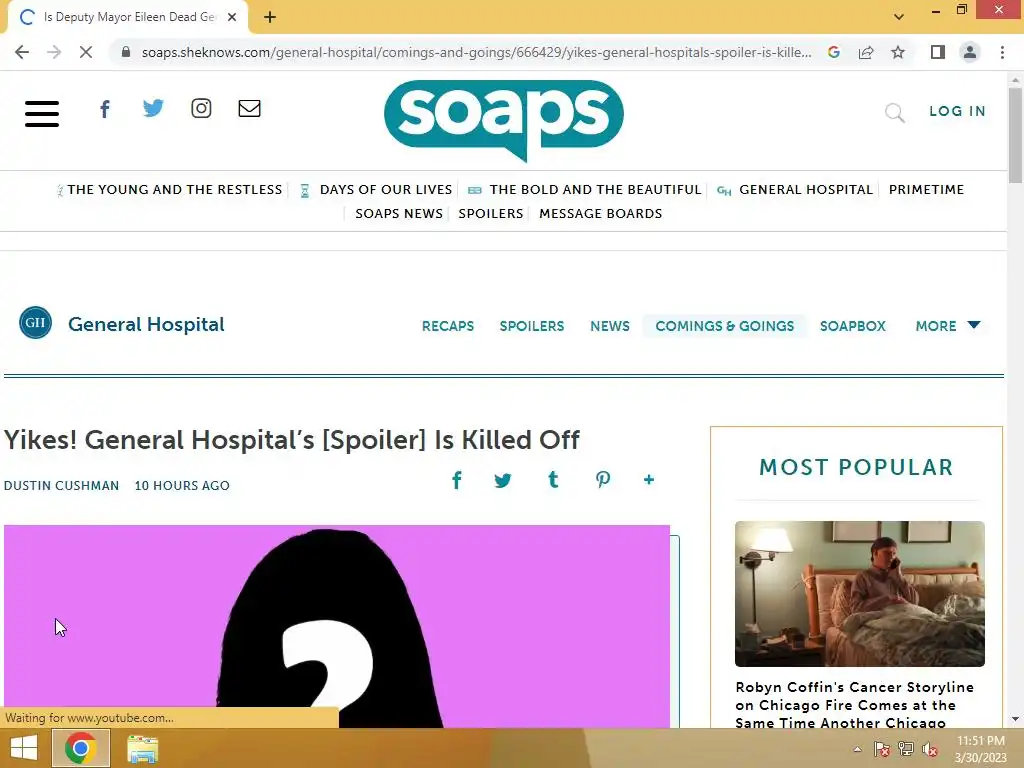This screenshot has width=1024, height=768.
Task: Close the Deputy Mayor Eileen tab
Action: [x=232, y=18]
